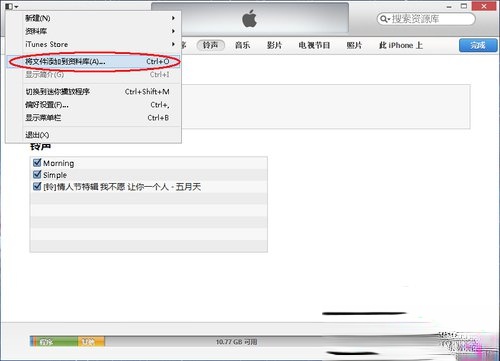Expand the iTunes Store submenu
The height and width of the screenshot is (361, 500).
(x=94, y=44)
